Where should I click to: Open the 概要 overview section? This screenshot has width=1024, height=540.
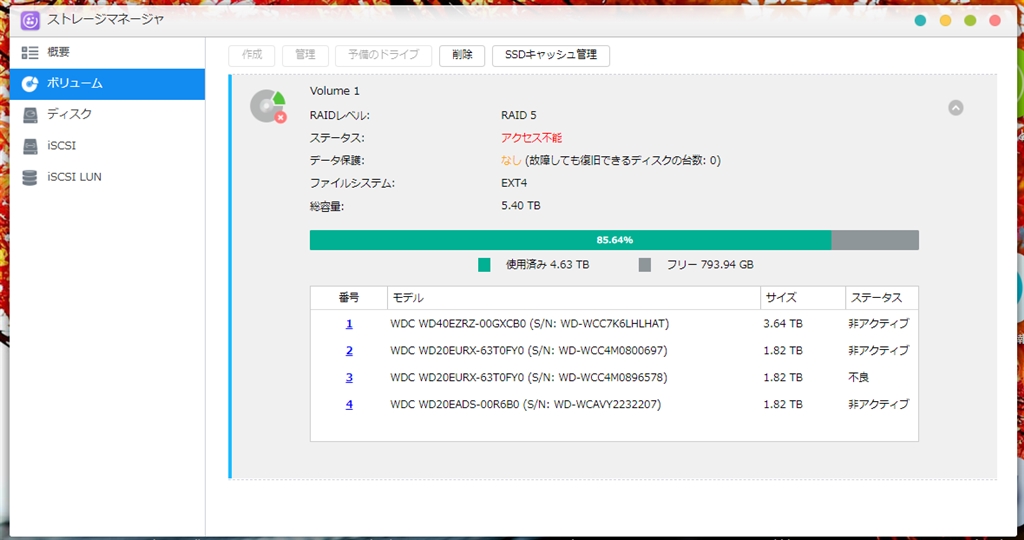(x=107, y=53)
